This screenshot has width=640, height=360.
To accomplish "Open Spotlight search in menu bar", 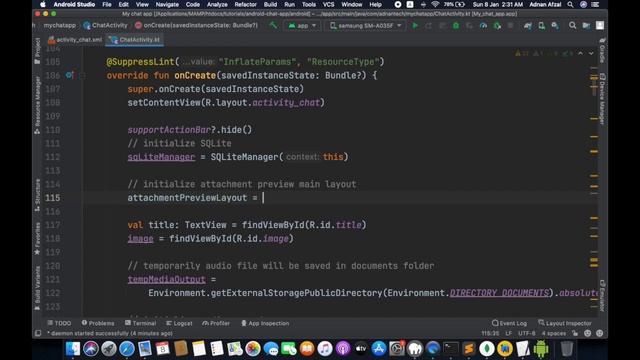I will 570,4.
